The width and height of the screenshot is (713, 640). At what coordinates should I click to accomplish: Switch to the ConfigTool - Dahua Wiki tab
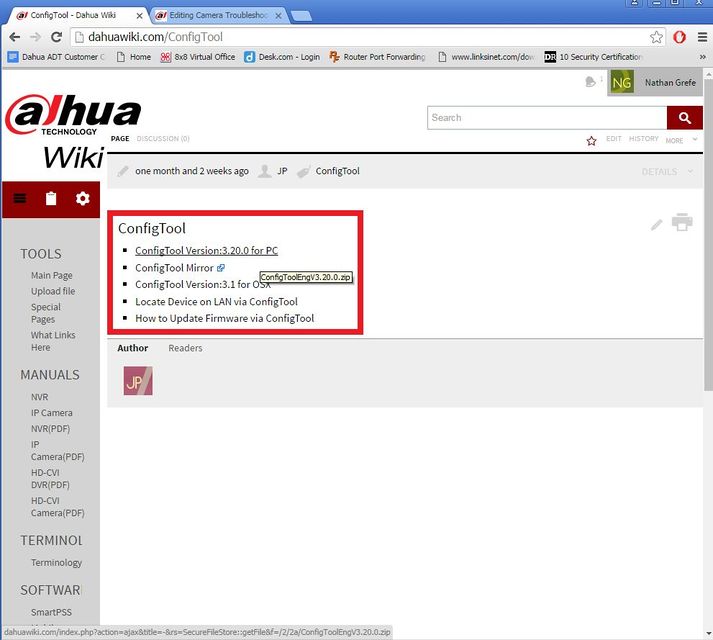[73, 15]
